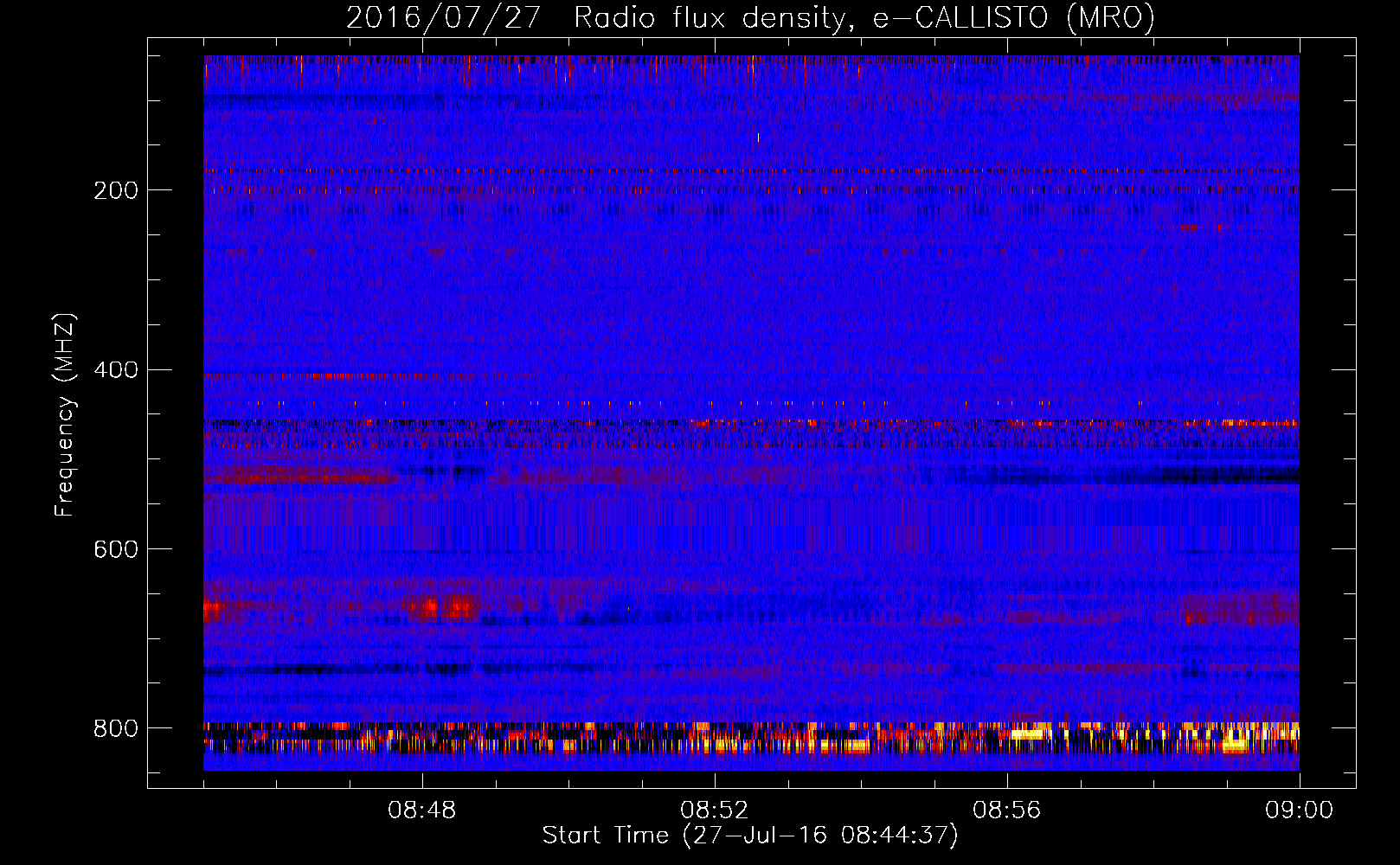Click the "Frequency (MHZ)" axis label
This screenshot has width=1400, height=865.
pos(65,414)
